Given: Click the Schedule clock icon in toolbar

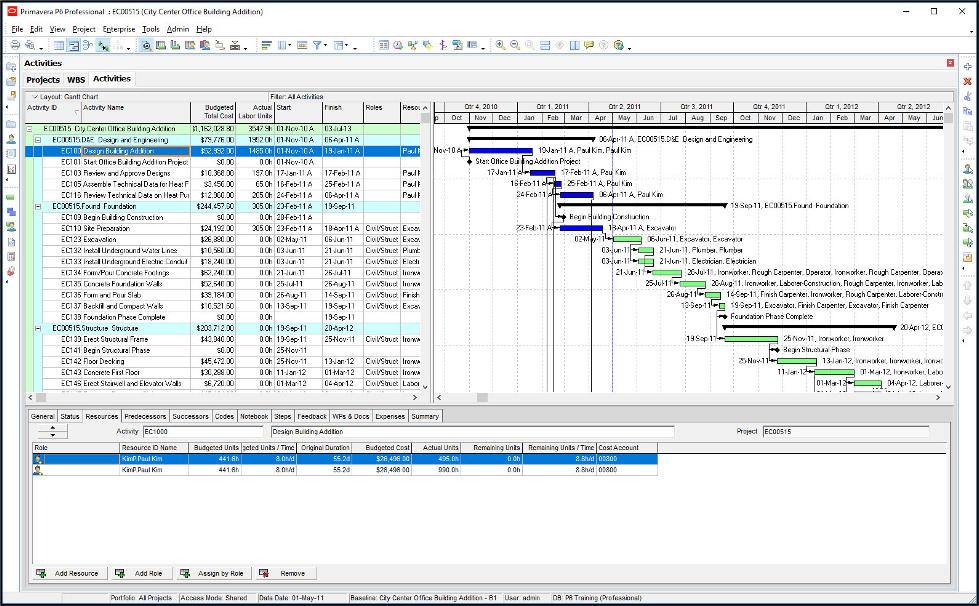Looking at the screenshot, I should pyautogui.click(x=399, y=46).
